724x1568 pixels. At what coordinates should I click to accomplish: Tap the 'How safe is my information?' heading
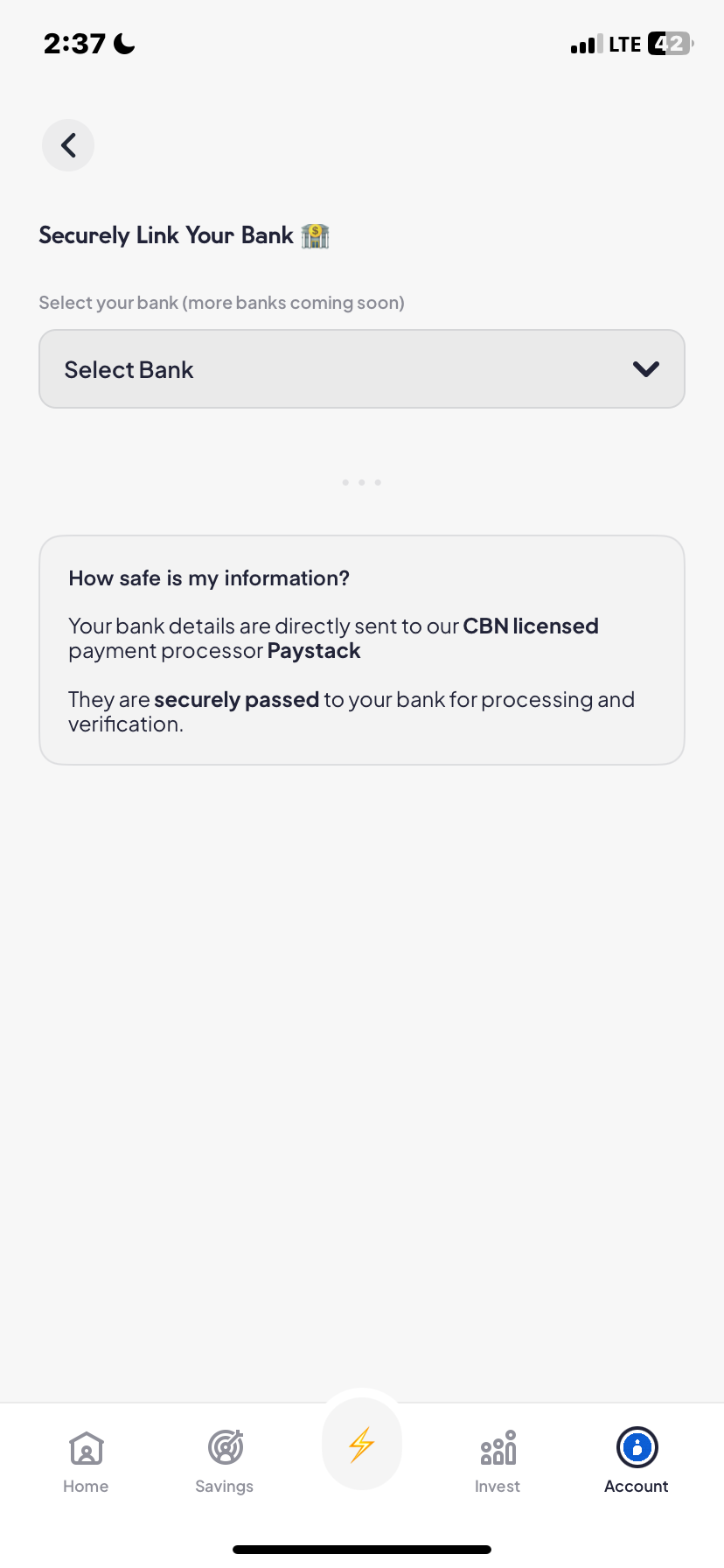209,578
